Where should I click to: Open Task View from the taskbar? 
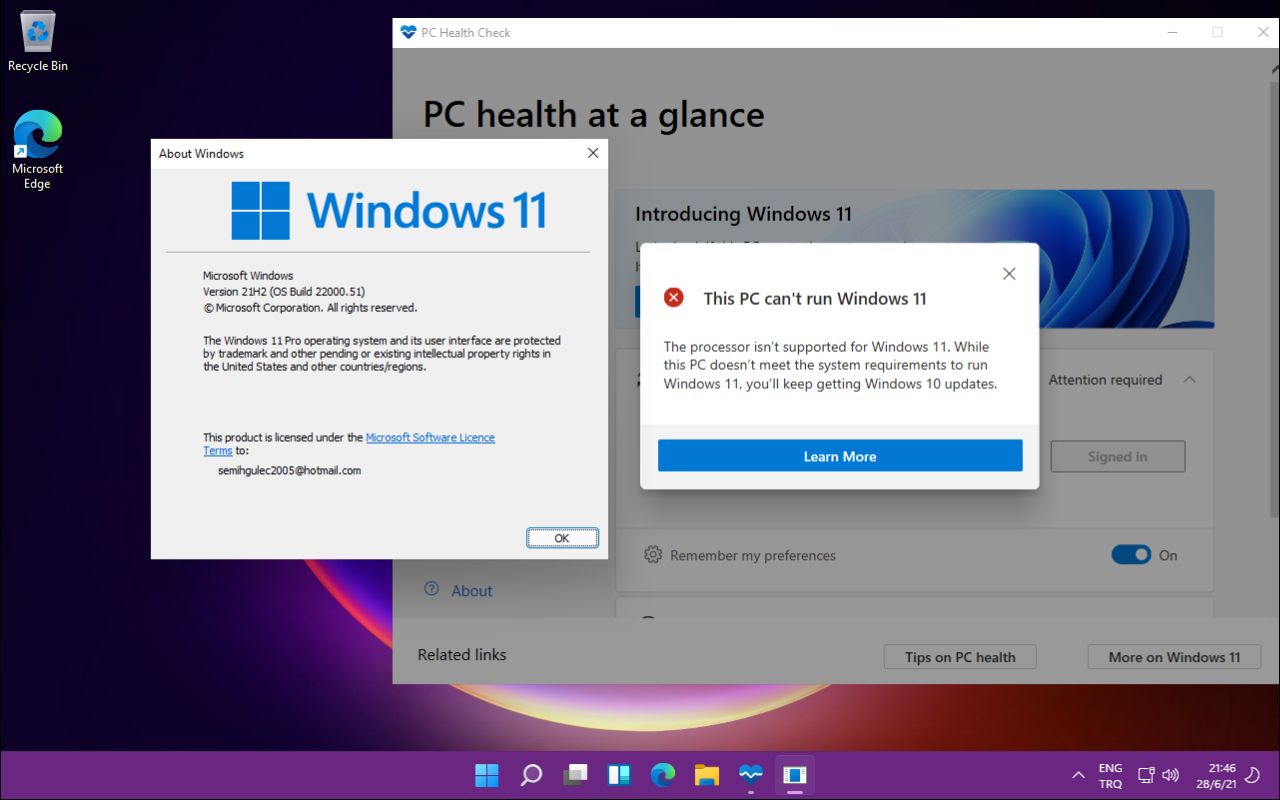pos(575,775)
